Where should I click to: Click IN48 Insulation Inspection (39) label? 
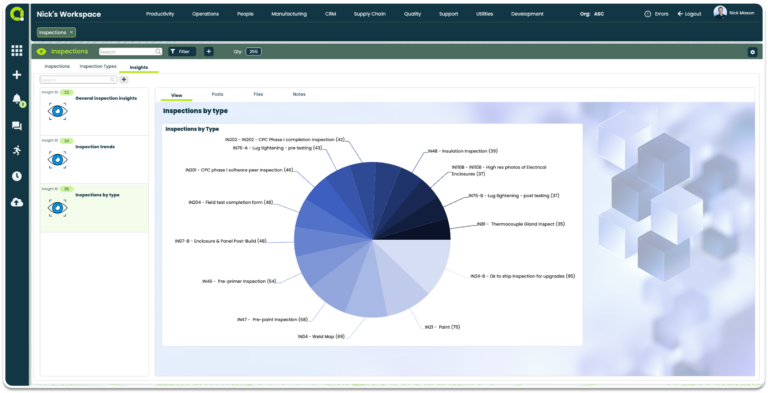463,151
